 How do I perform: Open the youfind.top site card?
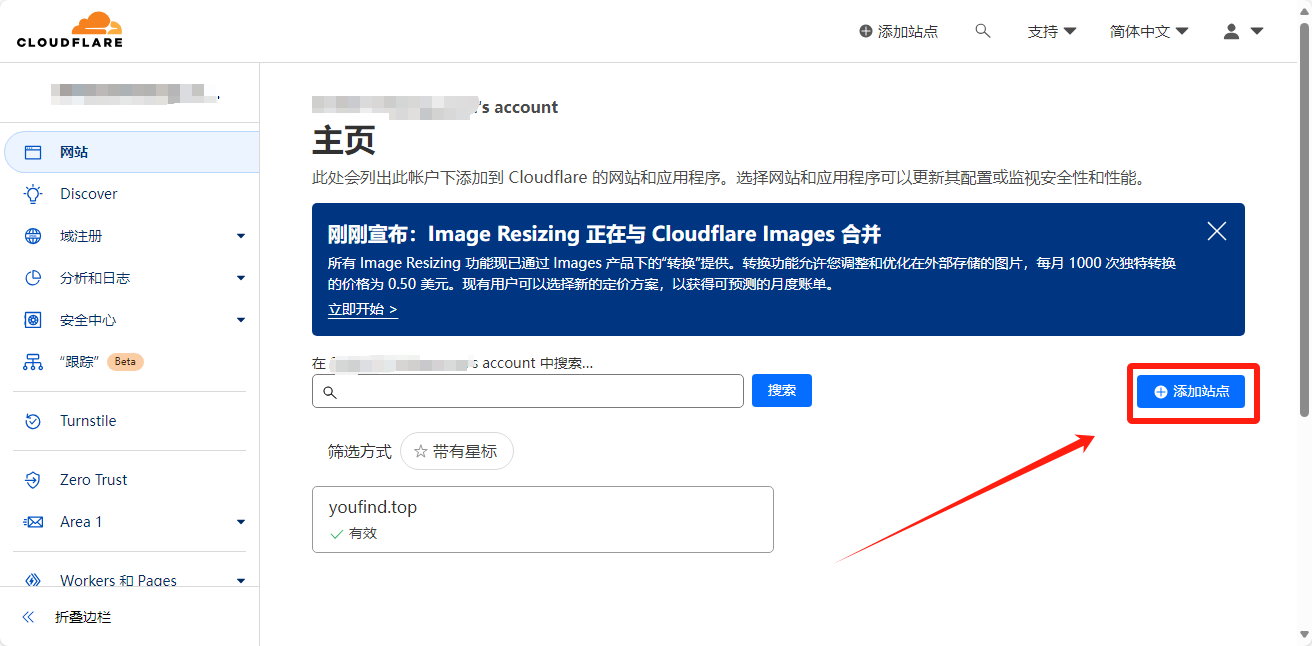542,519
